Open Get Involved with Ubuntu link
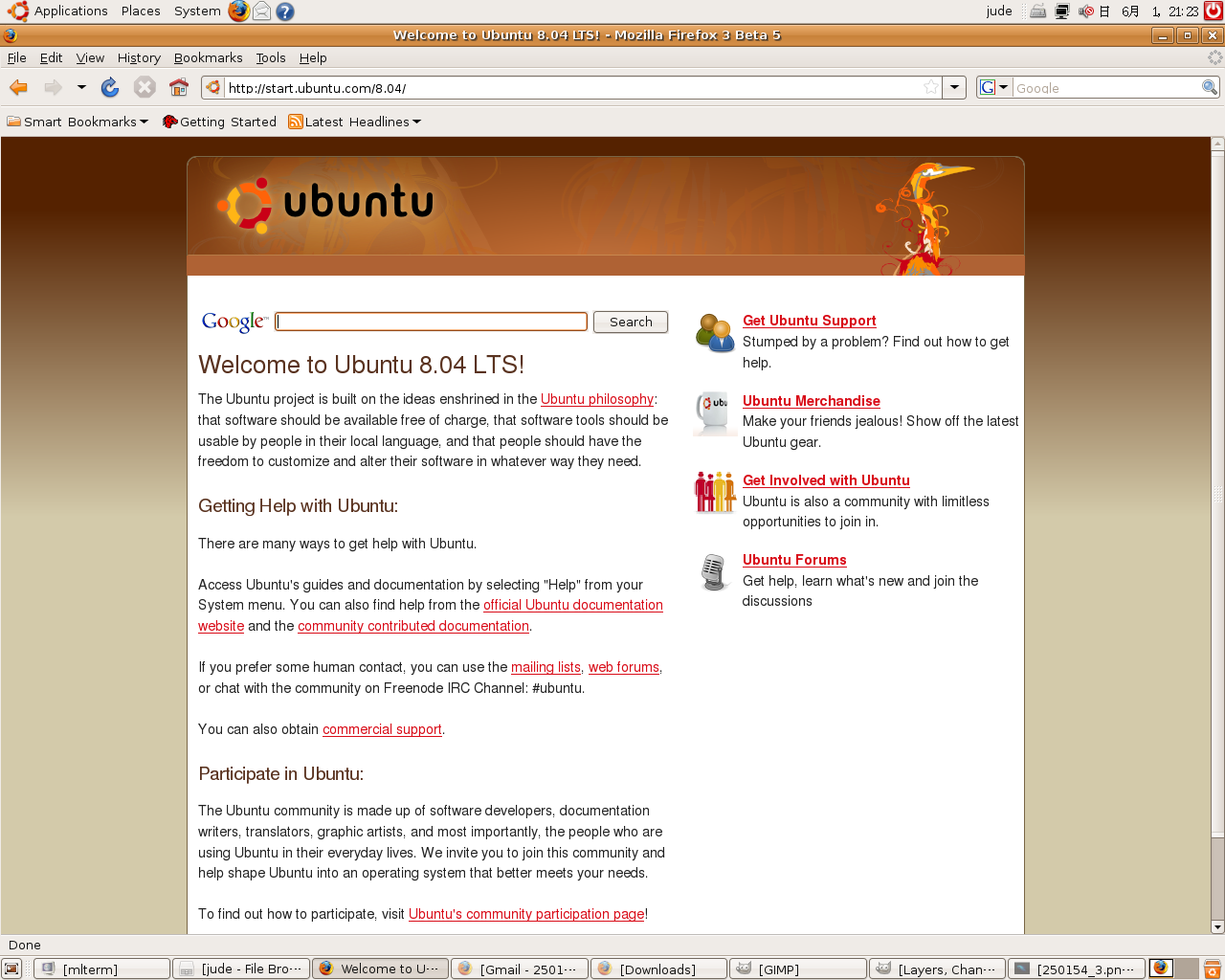 coord(826,480)
